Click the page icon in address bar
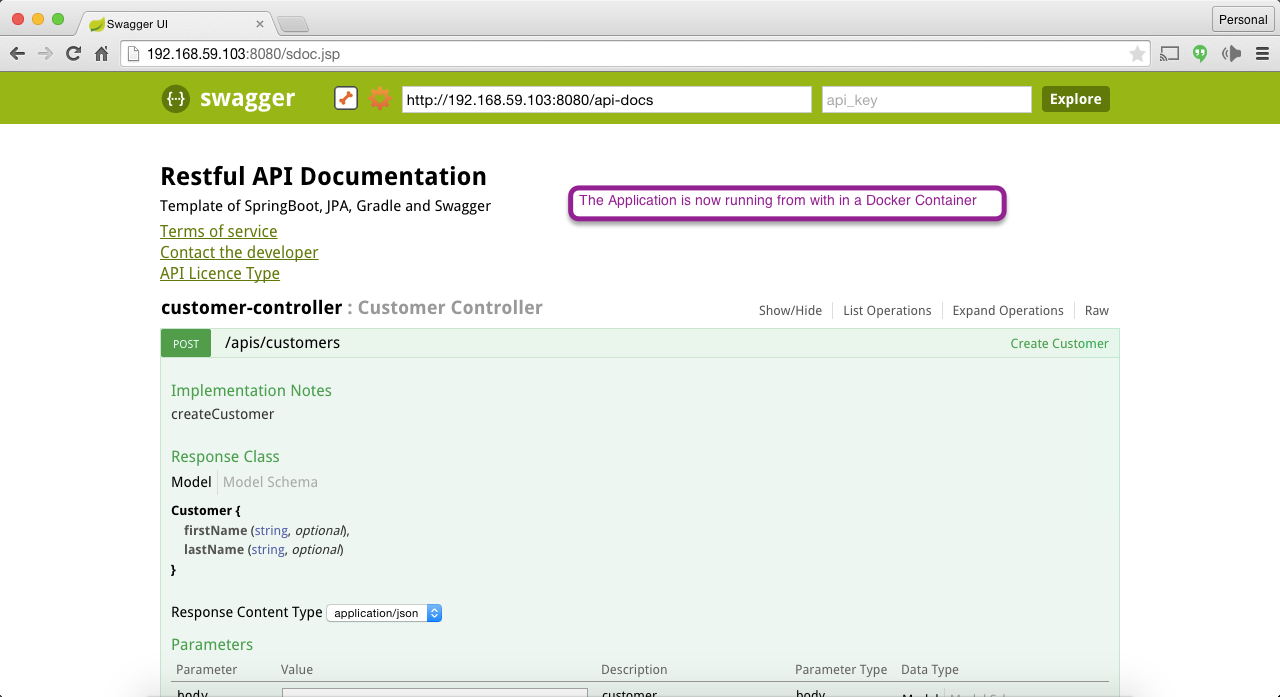1280x697 pixels. [x=133, y=54]
